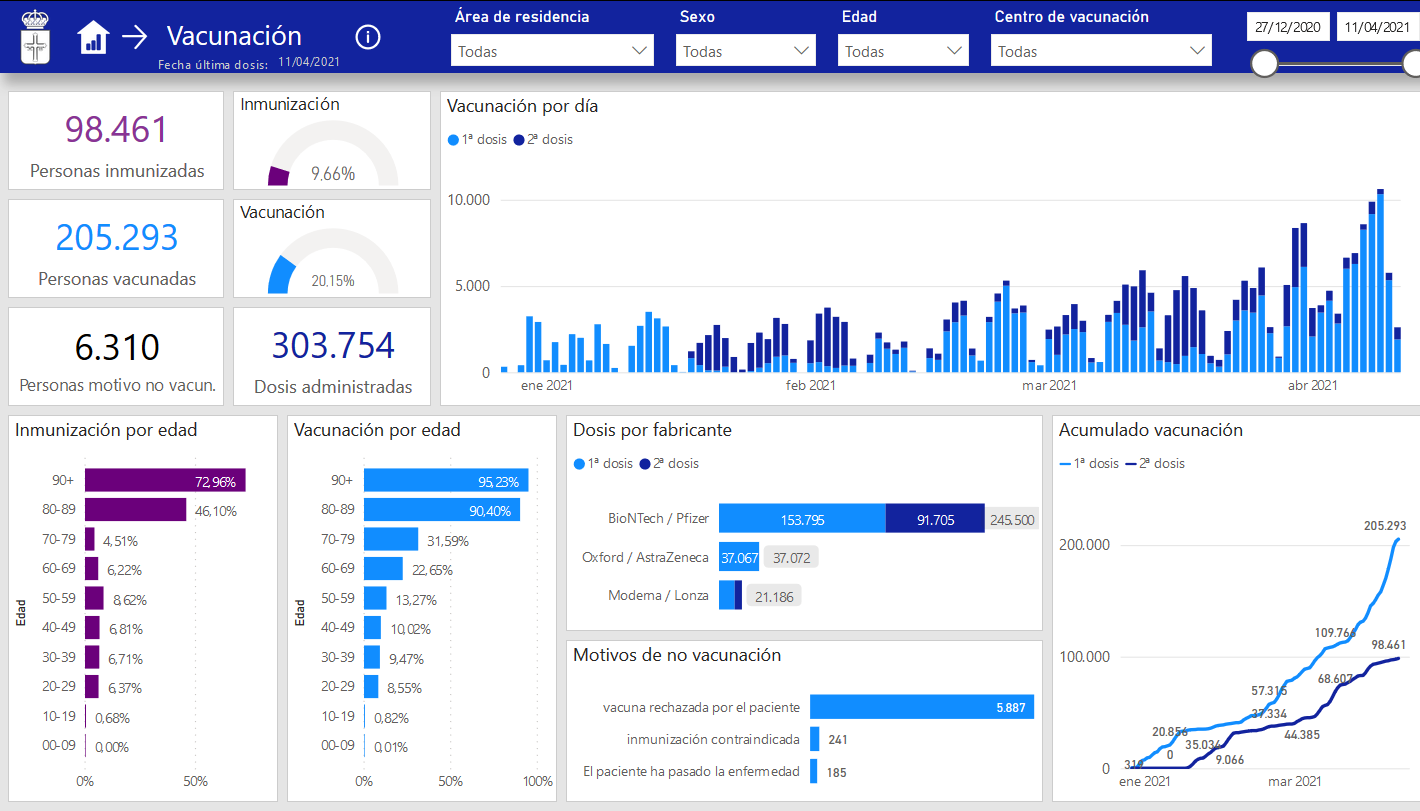Select the 6.310 Personas motivo no vacun. card
This screenshot has width=1420, height=811.
tap(117, 356)
